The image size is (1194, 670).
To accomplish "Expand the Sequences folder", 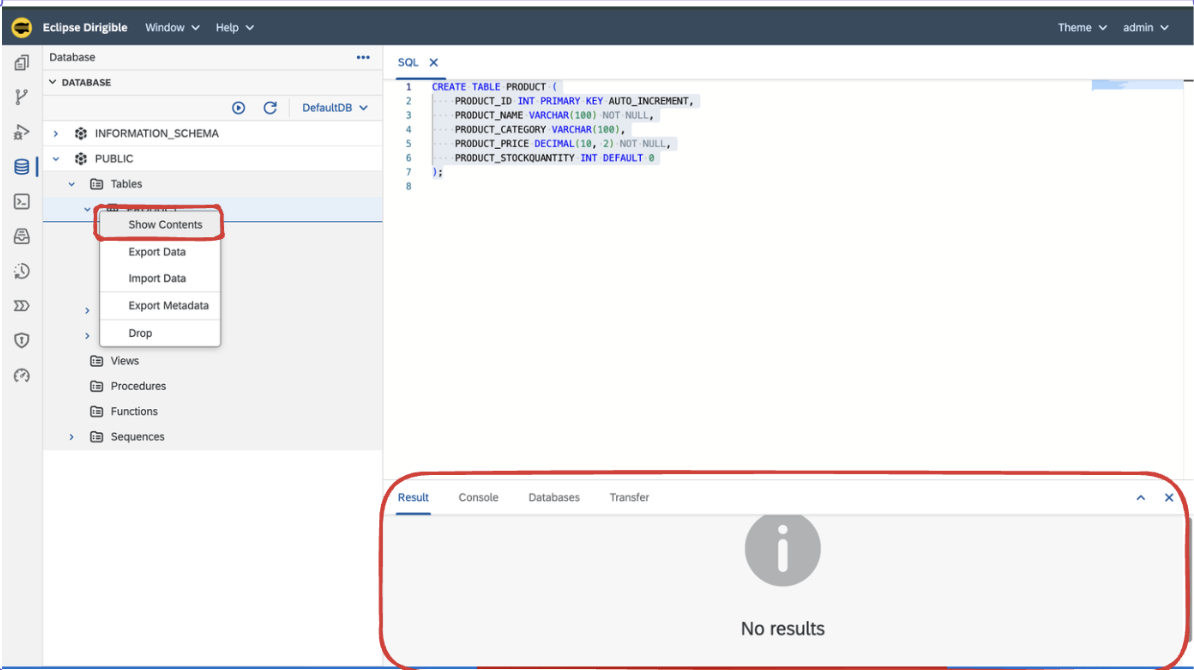I will pyautogui.click(x=71, y=437).
